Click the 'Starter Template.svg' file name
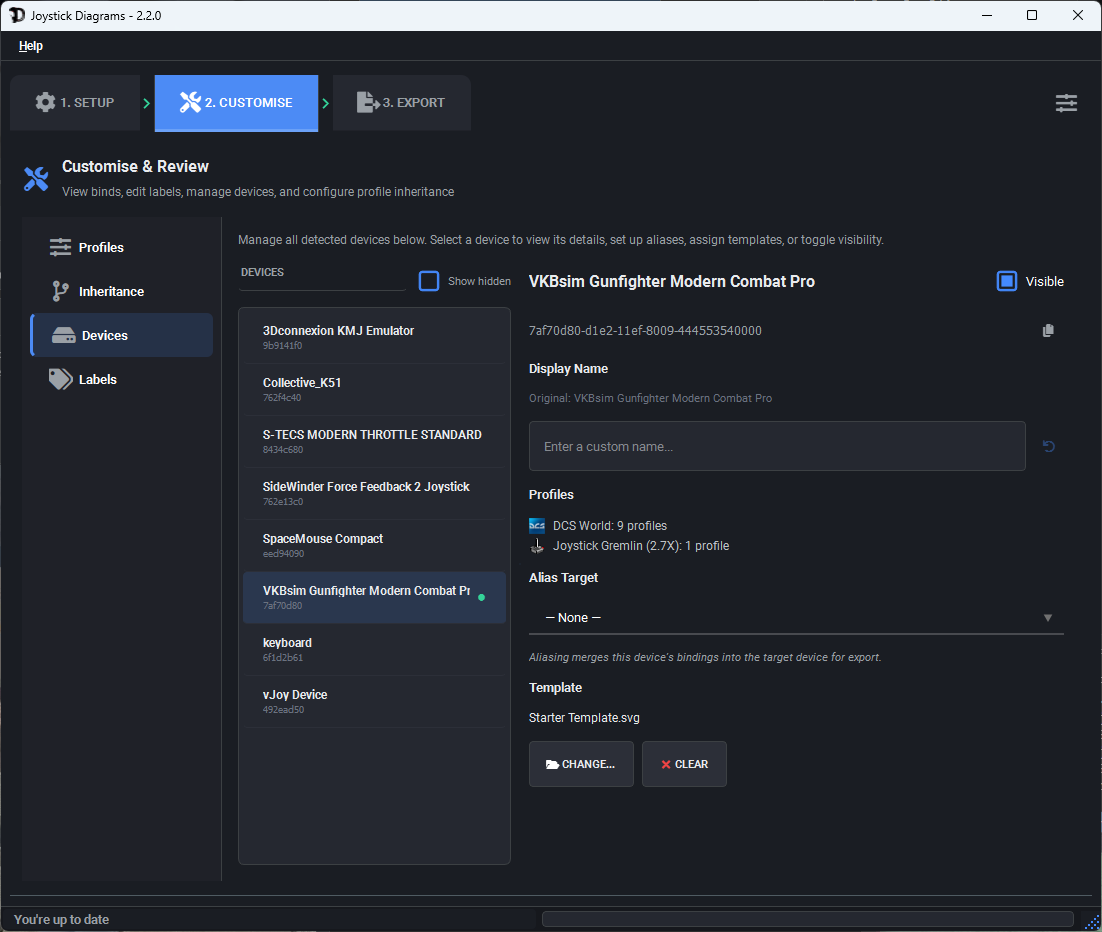Image resolution: width=1102 pixels, height=932 pixels. click(x=584, y=718)
